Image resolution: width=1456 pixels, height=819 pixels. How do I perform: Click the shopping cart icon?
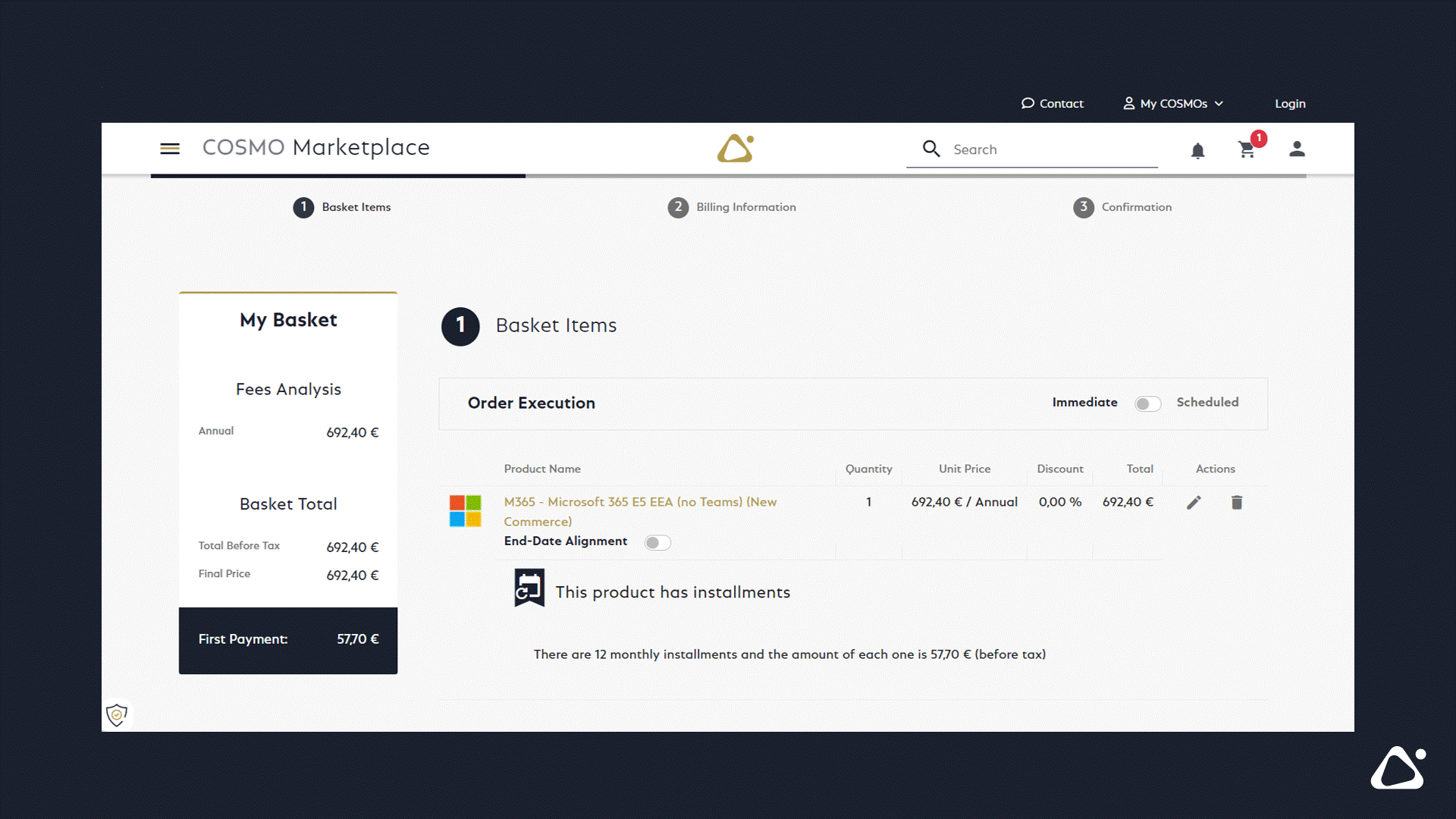pyautogui.click(x=1246, y=149)
